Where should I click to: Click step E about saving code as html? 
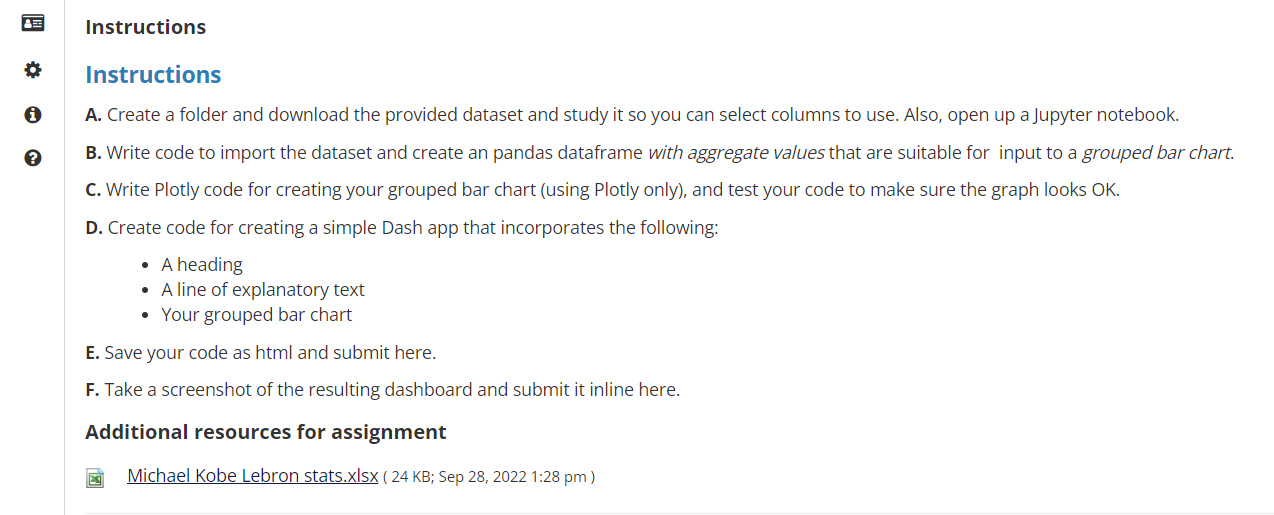coord(260,352)
